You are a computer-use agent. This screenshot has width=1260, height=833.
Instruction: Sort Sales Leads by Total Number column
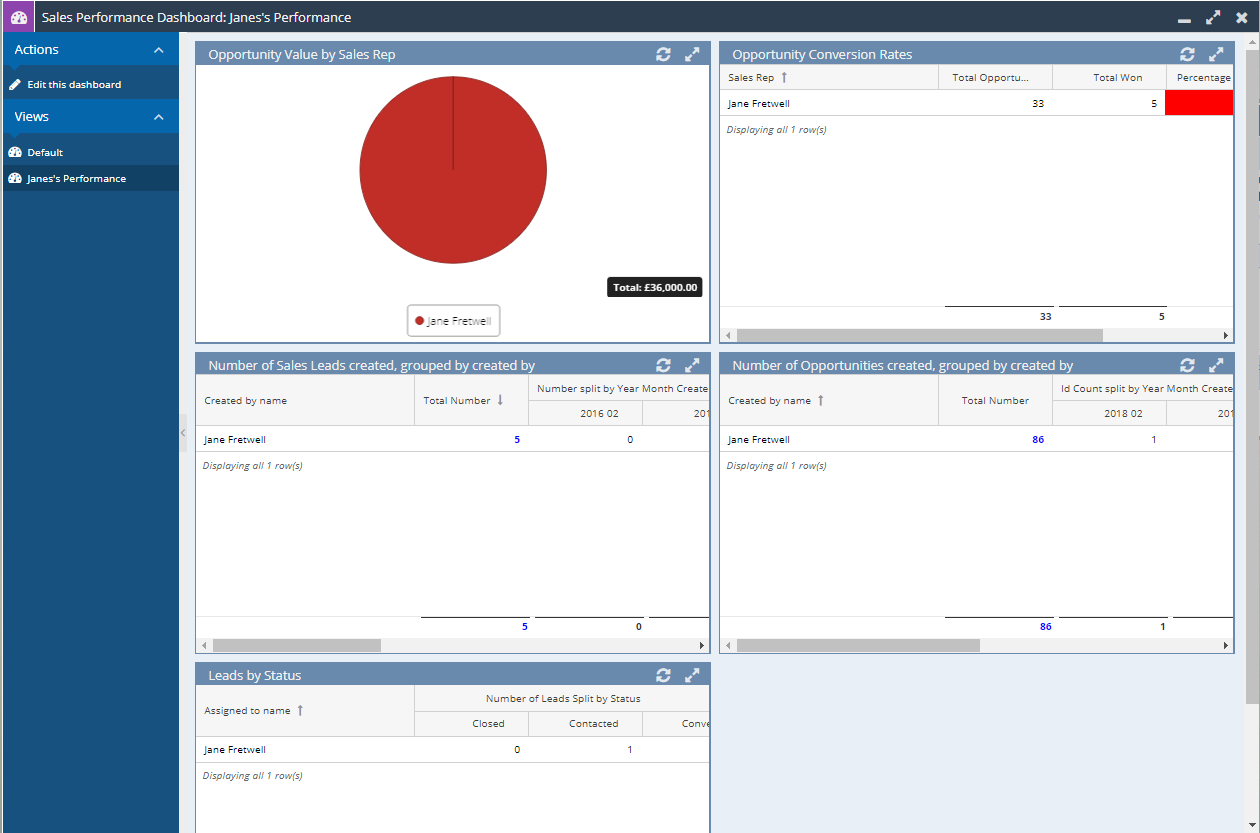[471, 400]
